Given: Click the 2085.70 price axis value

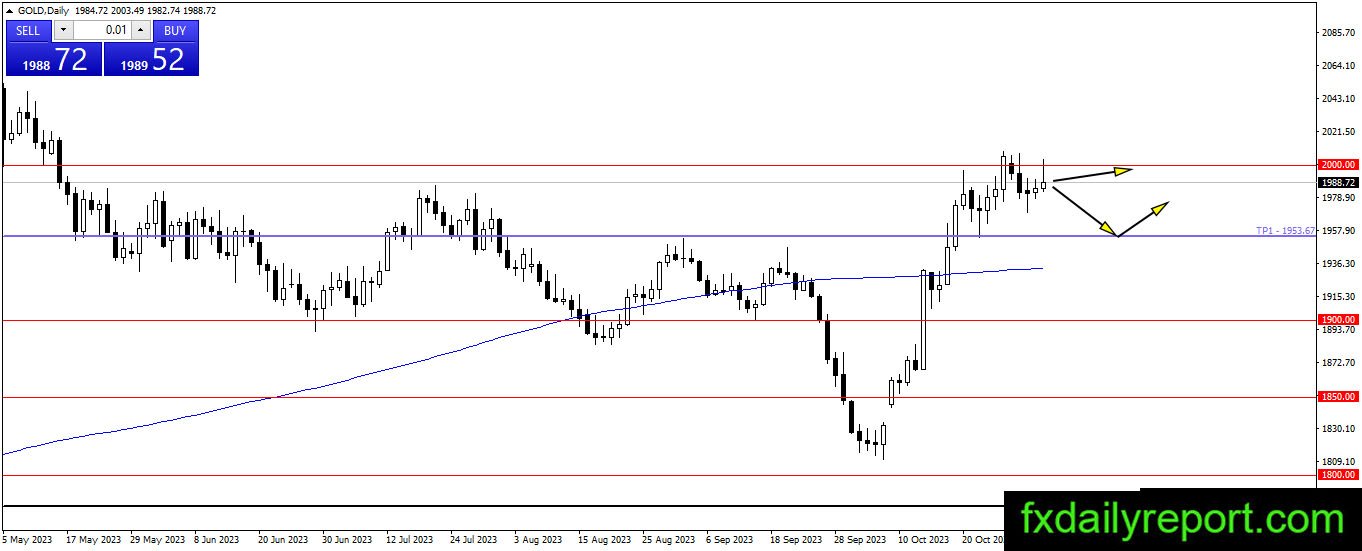Looking at the screenshot, I should point(1337,33).
